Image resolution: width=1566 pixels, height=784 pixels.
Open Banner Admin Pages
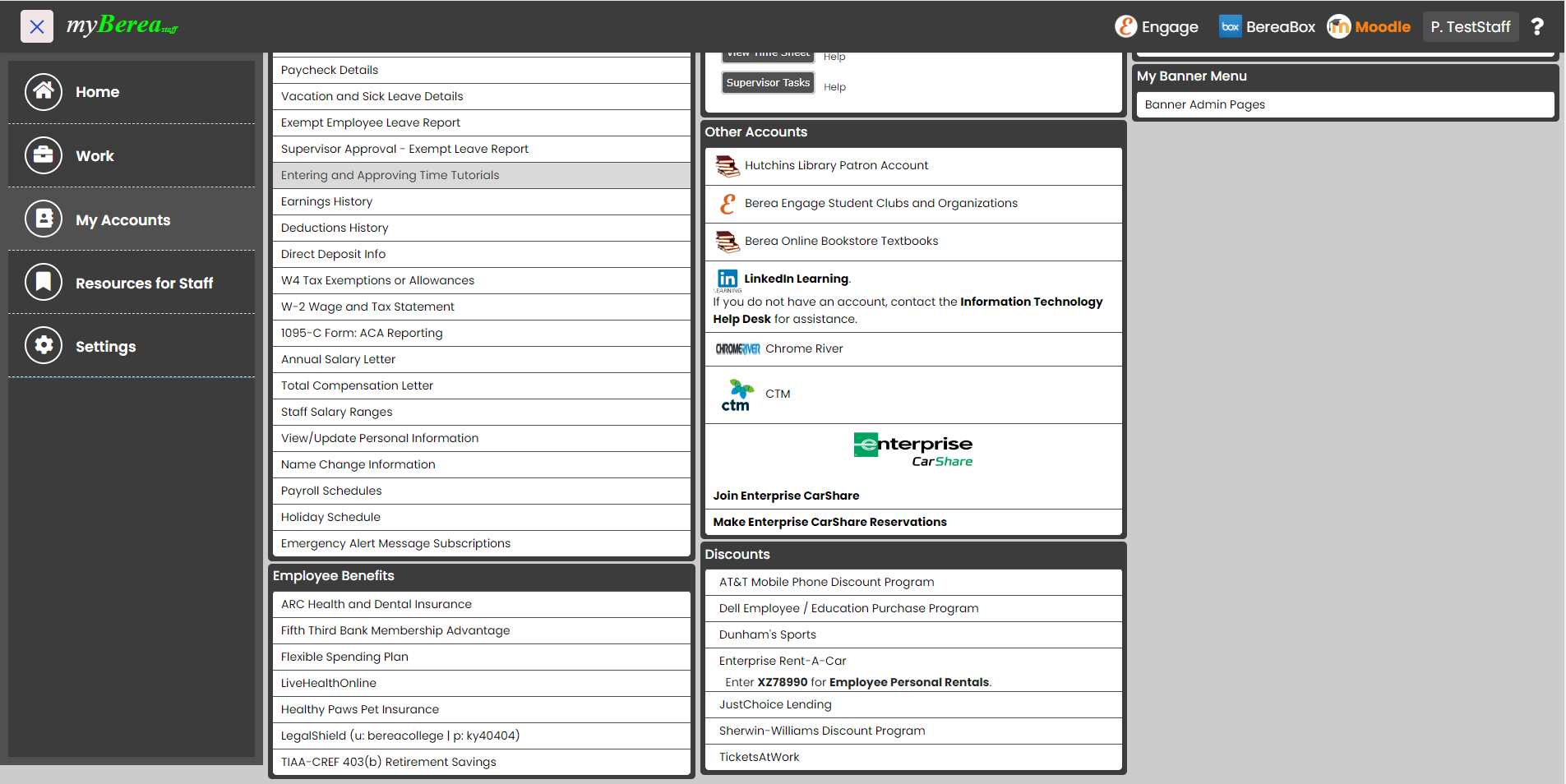pos(1204,104)
